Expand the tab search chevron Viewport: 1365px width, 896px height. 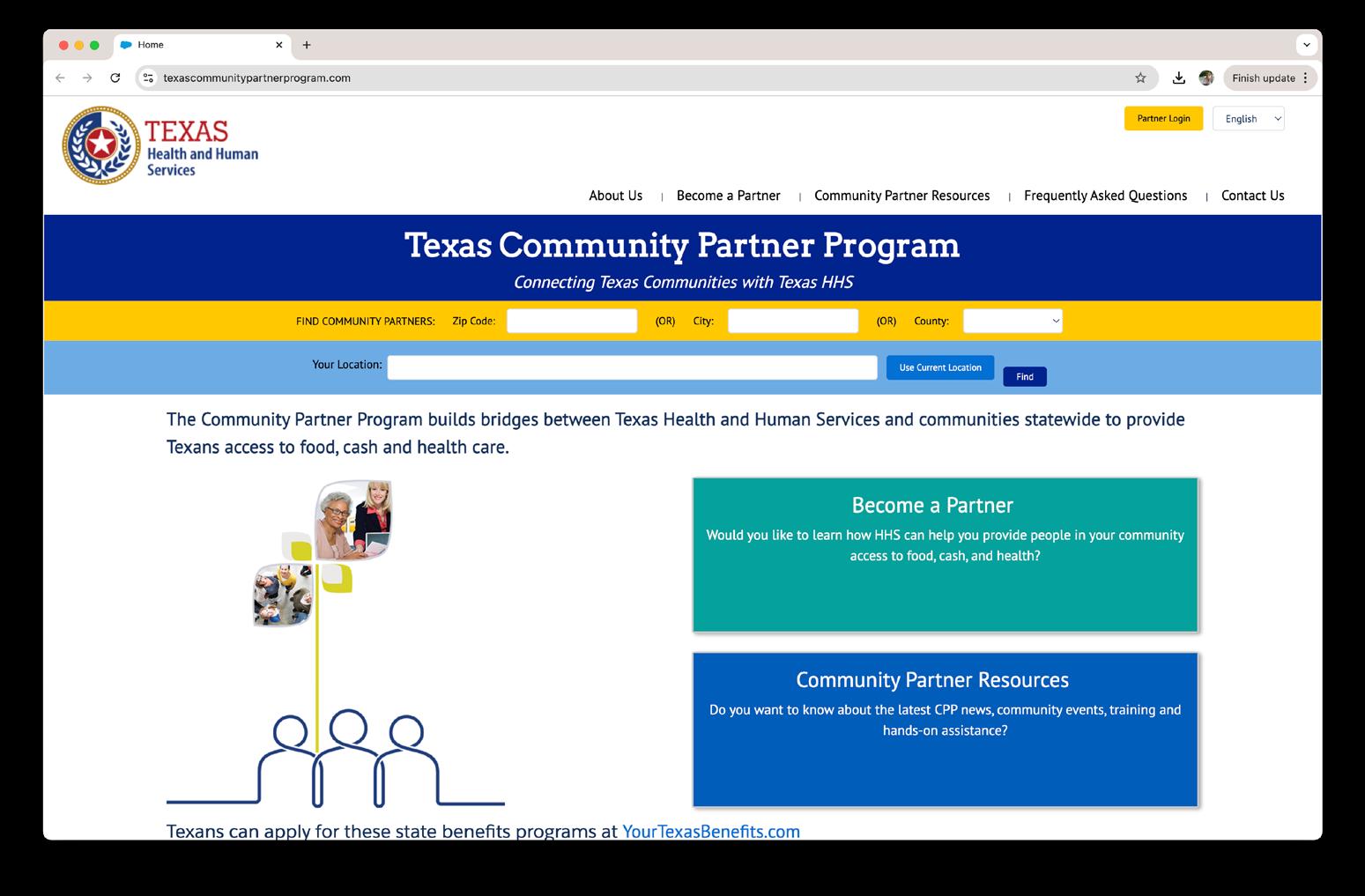pyautogui.click(x=1307, y=45)
